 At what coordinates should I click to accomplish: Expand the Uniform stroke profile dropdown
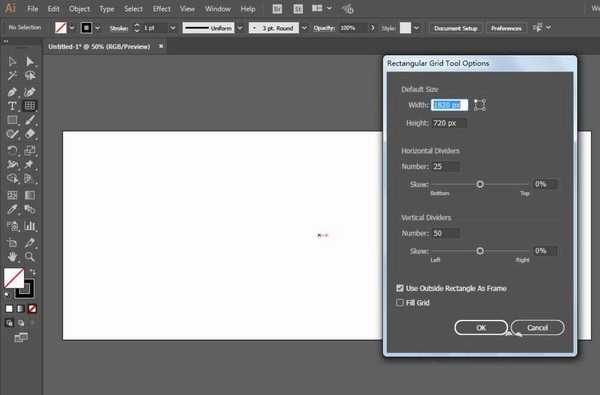tap(240, 28)
